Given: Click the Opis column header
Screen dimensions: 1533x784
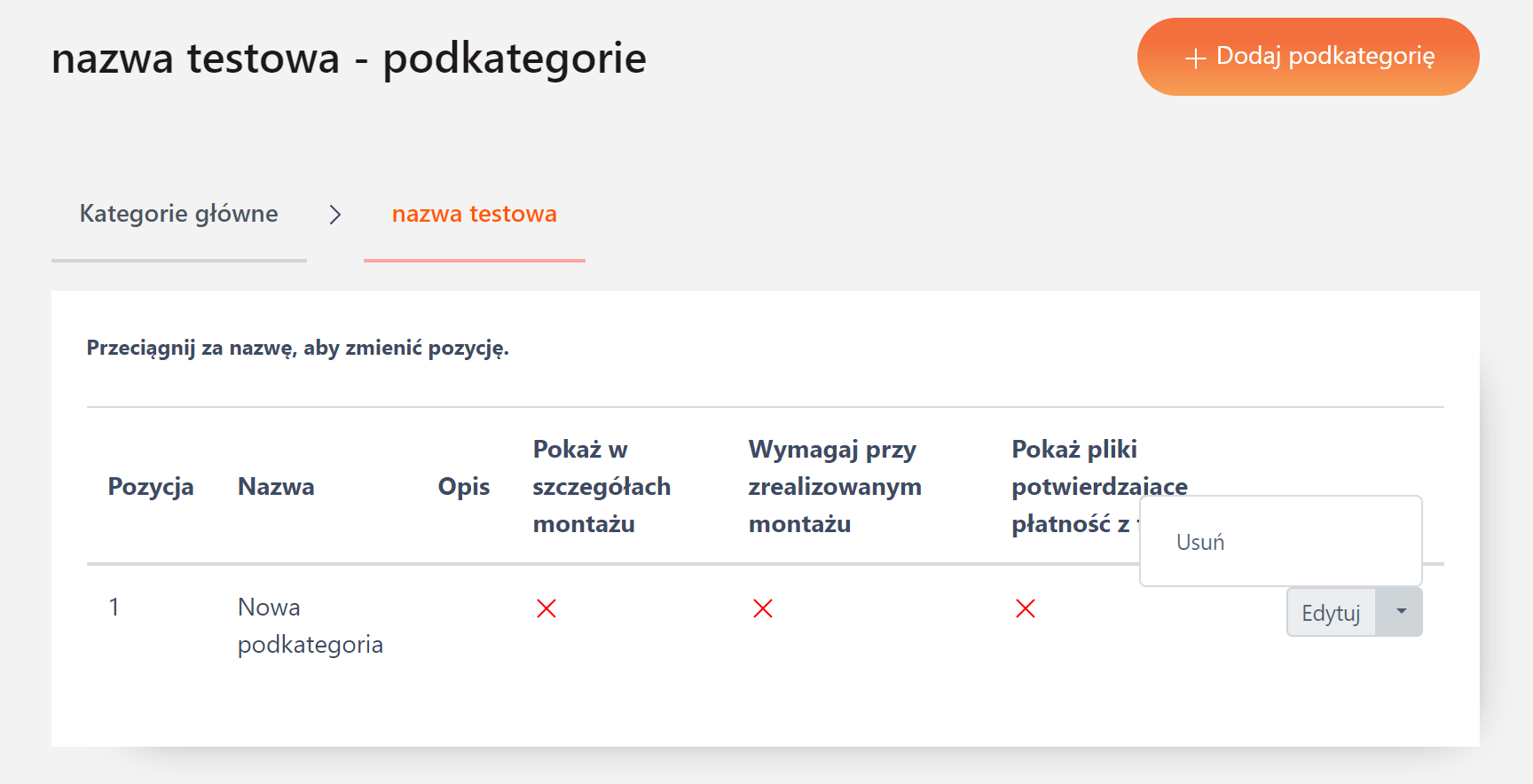Looking at the screenshot, I should pos(464,486).
